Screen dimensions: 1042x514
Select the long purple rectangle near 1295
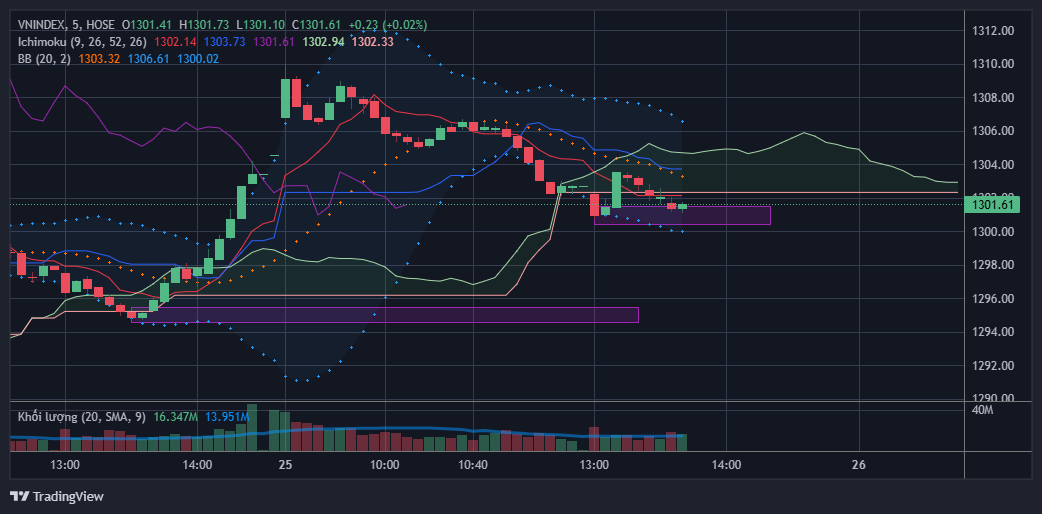(x=385, y=315)
